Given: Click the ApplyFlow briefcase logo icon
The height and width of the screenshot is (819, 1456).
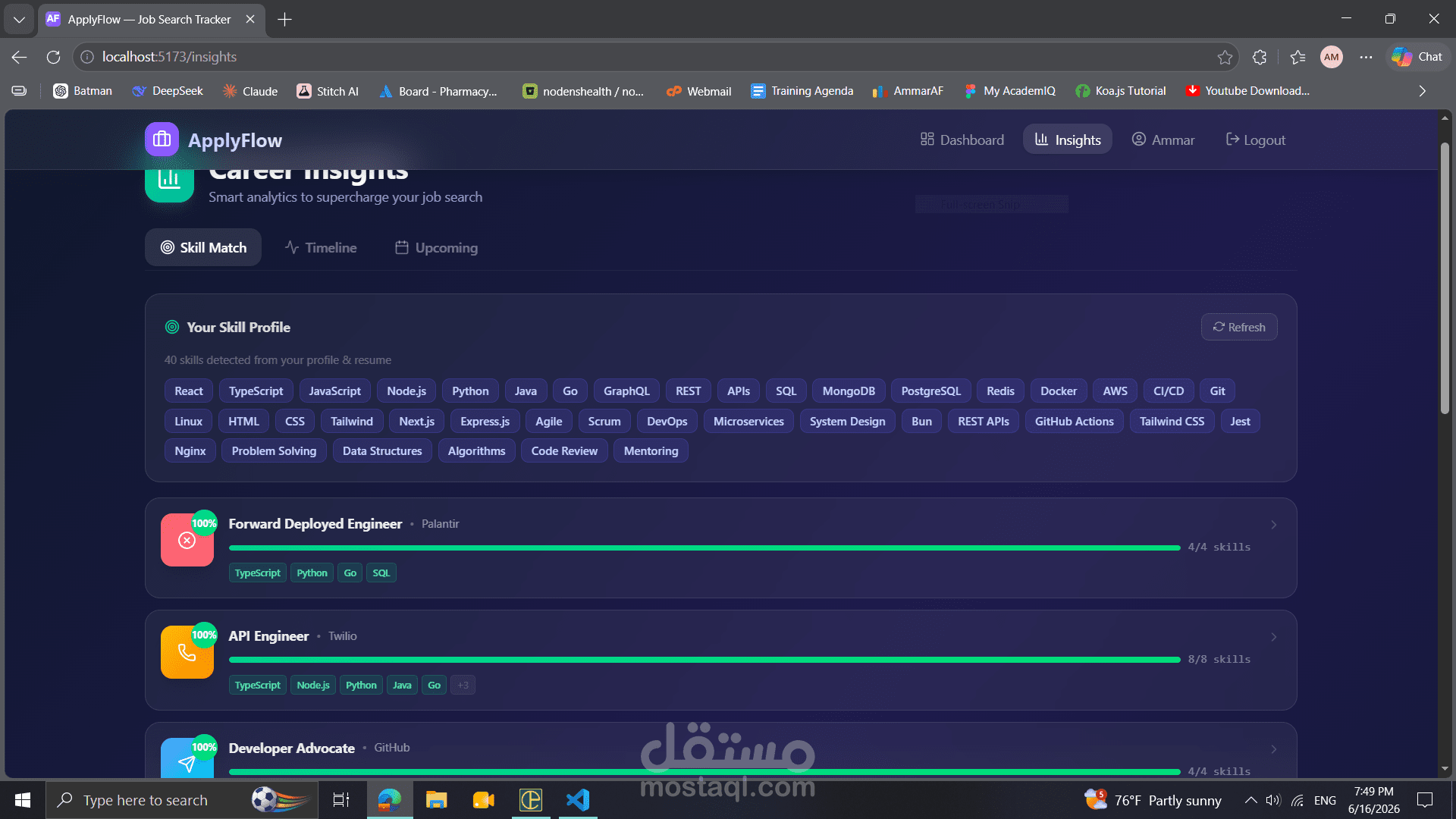Looking at the screenshot, I should click(x=162, y=140).
